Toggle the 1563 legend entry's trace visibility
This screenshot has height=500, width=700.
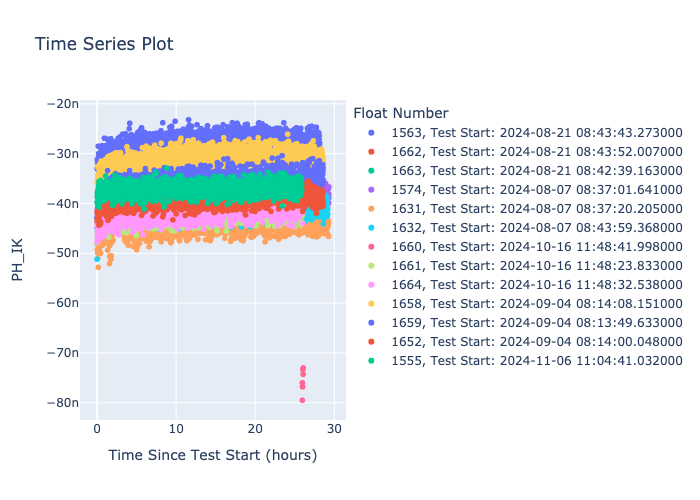click(x=525, y=133)
